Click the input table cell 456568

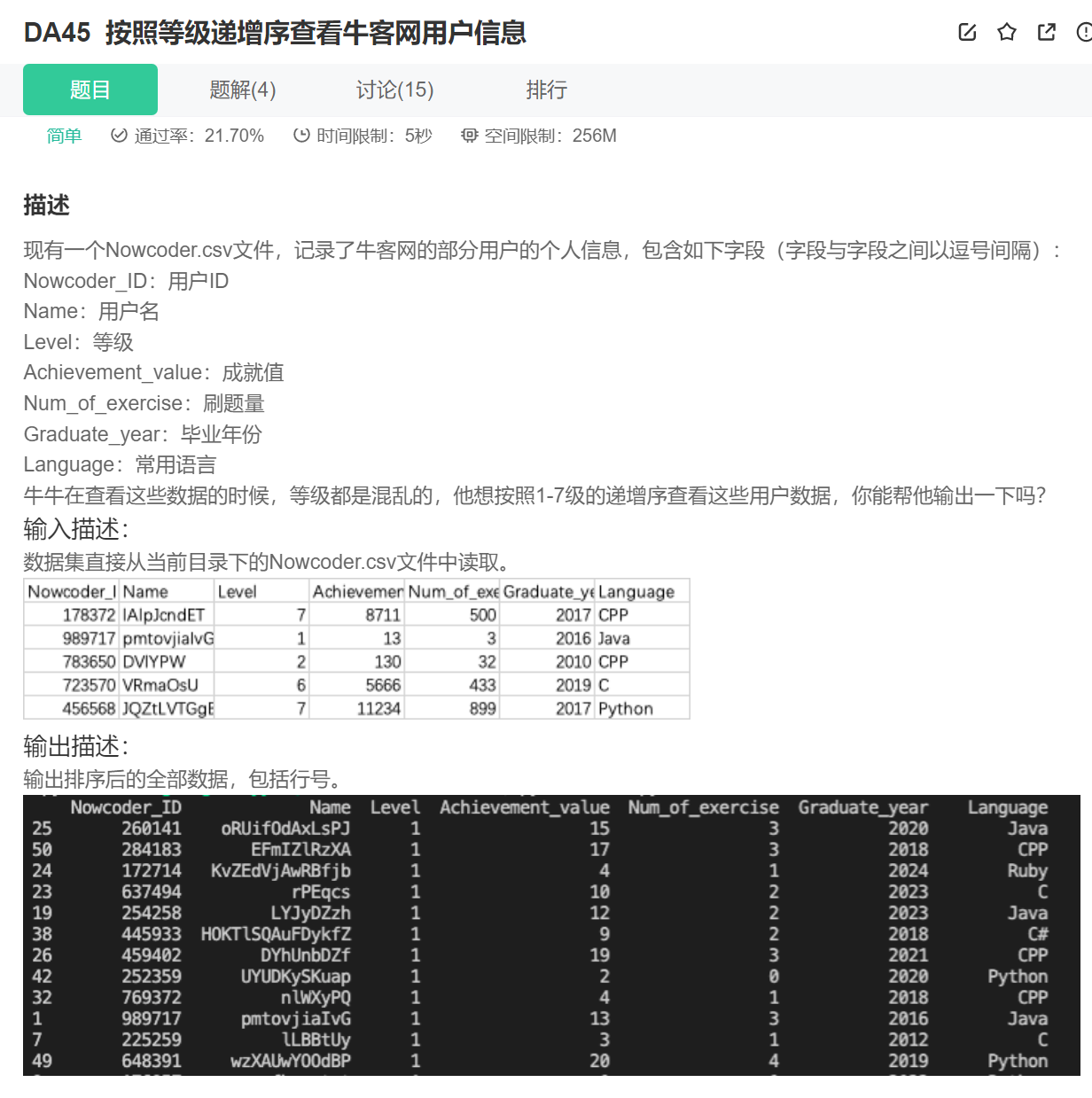point(72,709)
